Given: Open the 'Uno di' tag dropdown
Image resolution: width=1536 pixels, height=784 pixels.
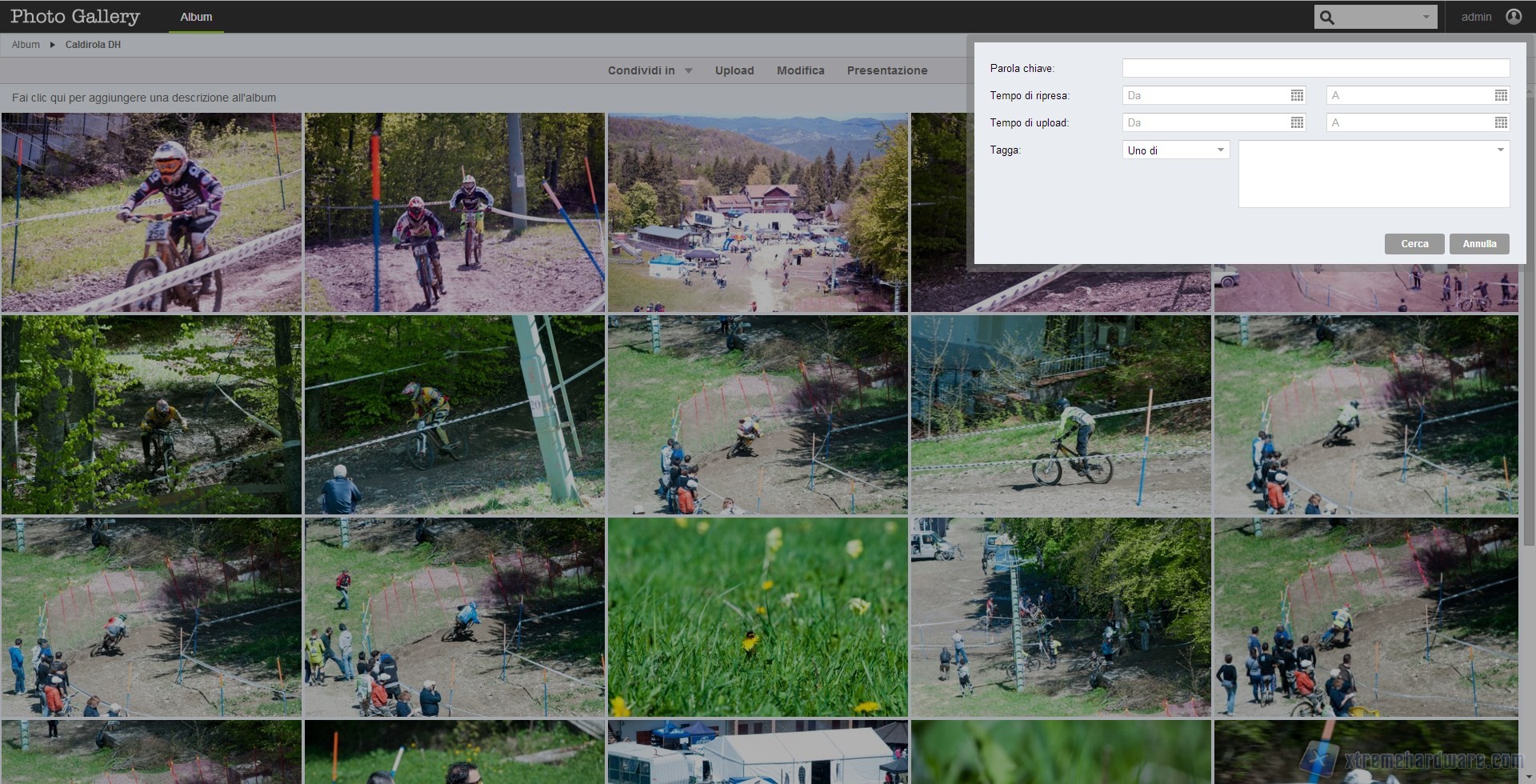Looking at the screenshot, I should [1175, 150].
